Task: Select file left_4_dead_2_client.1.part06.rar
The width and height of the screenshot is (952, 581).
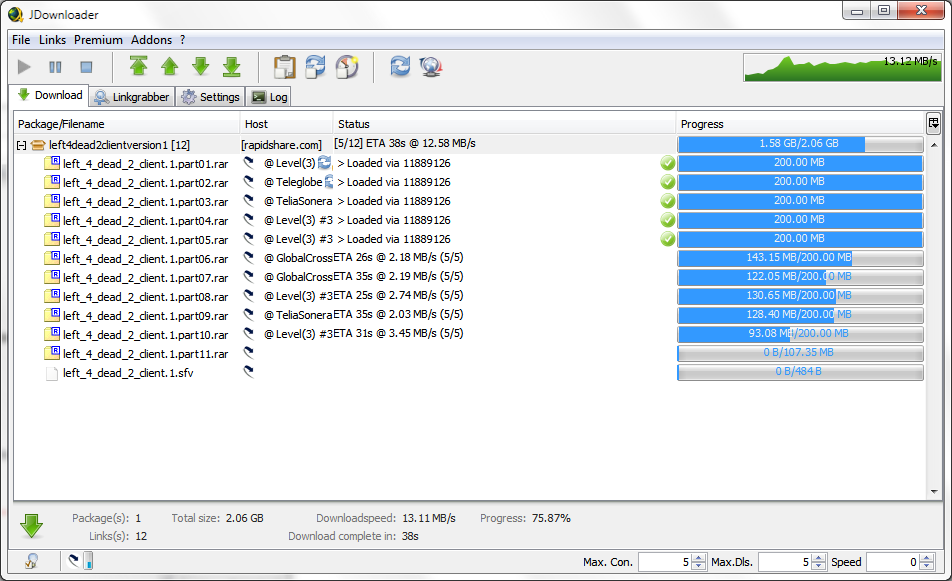Action: (x=146, y=259)
